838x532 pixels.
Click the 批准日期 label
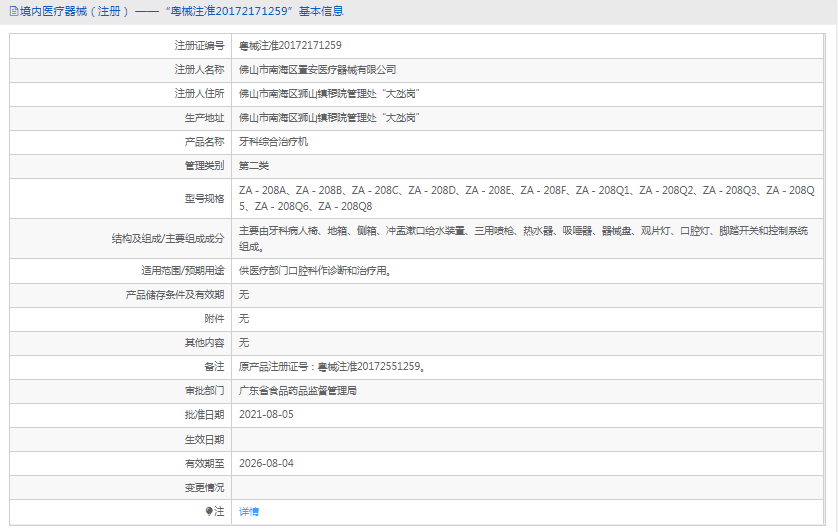click(x=205, y=415)
